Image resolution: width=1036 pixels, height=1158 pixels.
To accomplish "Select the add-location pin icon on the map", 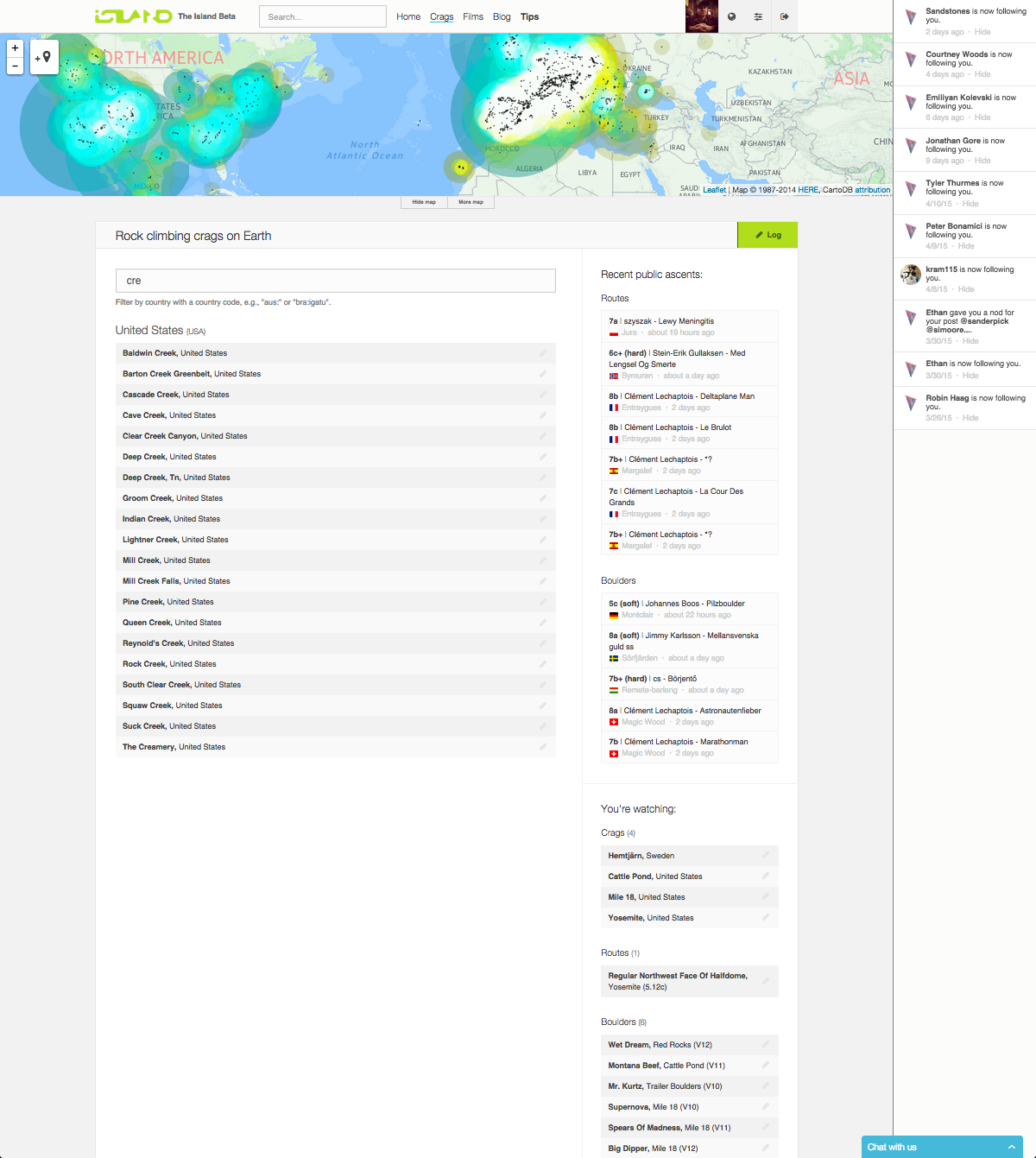I will [x=44, y=57].
